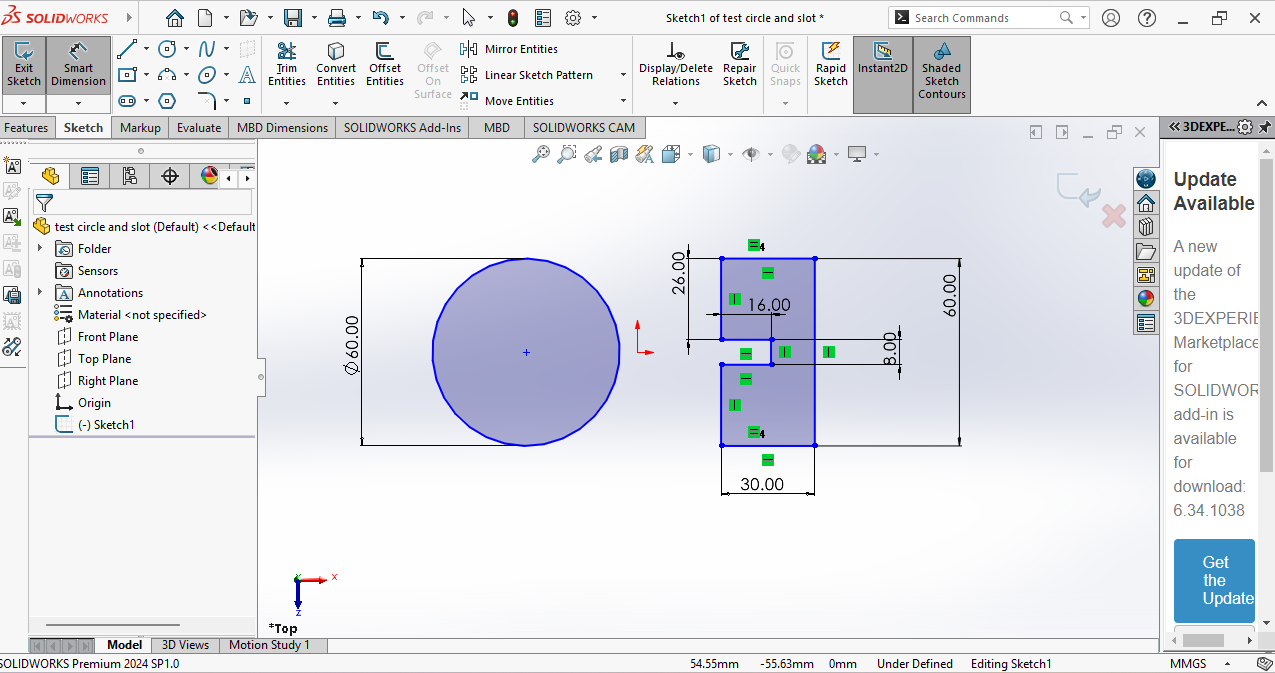Click the Home icon in the title bar

(175, 18)
